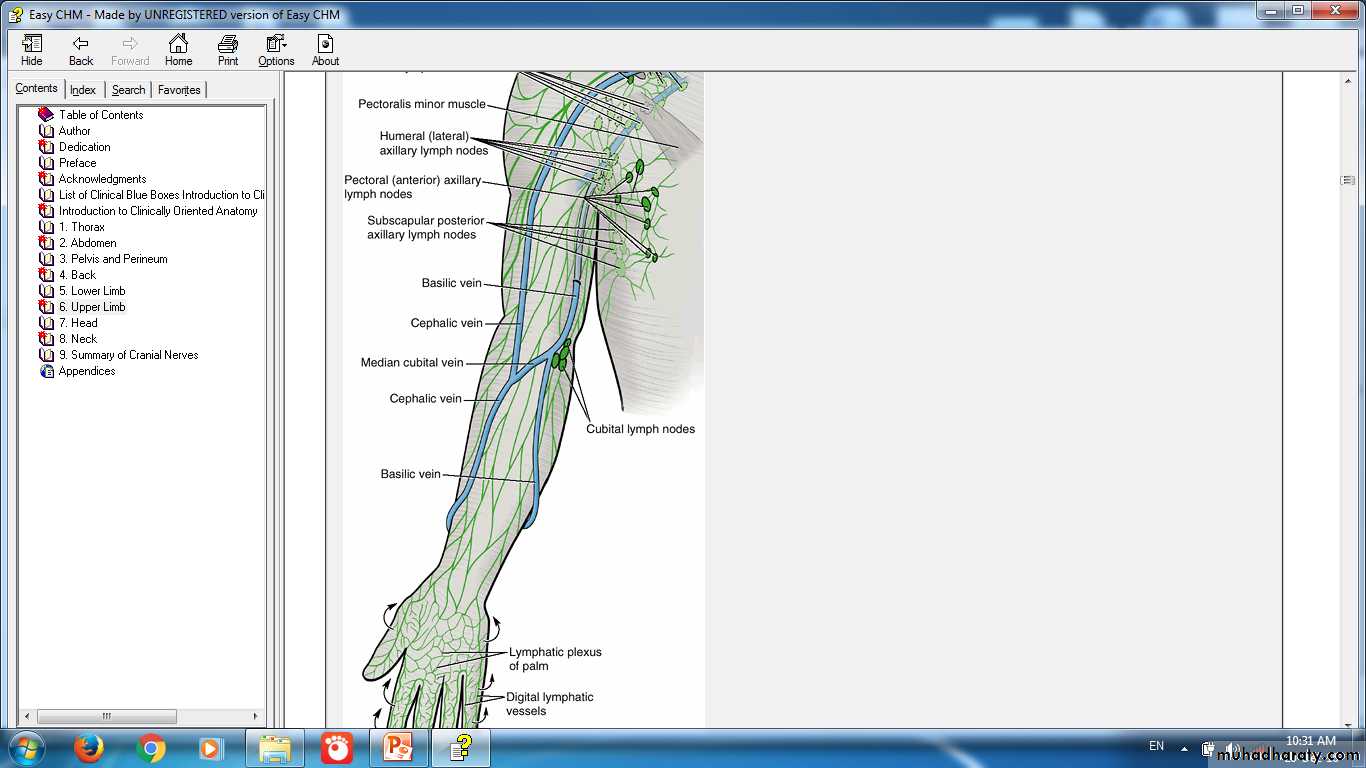Open the Favorites tab
The width and height of the screenshot is (1366, 768).
(x=179, y=90)
